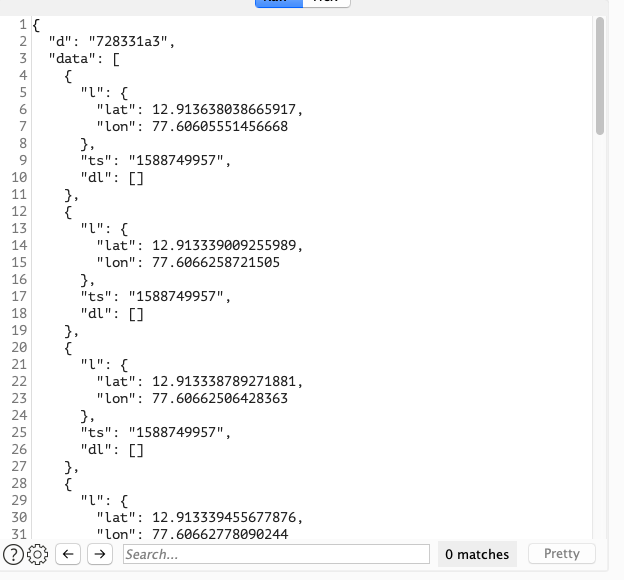Open the search help question mark icon
The width and height of the screenshot is (624, 580).
click(x=13, y=554)
